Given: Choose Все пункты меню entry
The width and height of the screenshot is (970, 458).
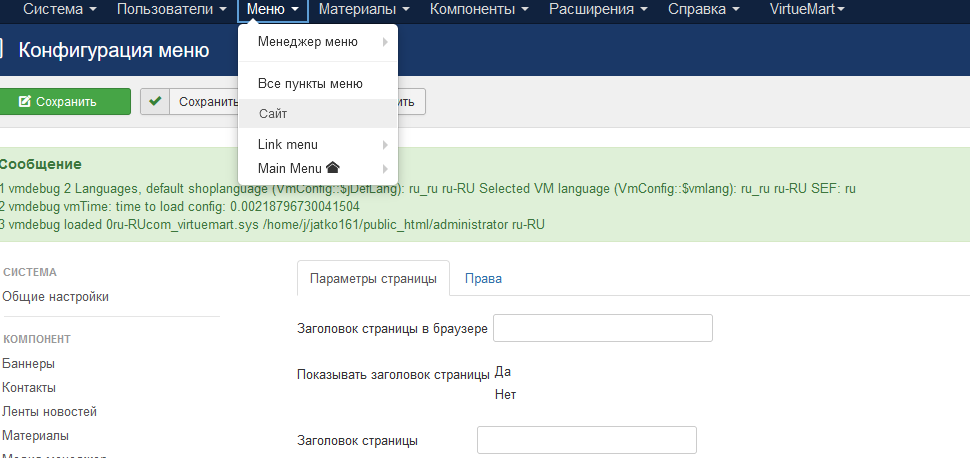Looking at the screenshot, I should (x=310, y=84).
